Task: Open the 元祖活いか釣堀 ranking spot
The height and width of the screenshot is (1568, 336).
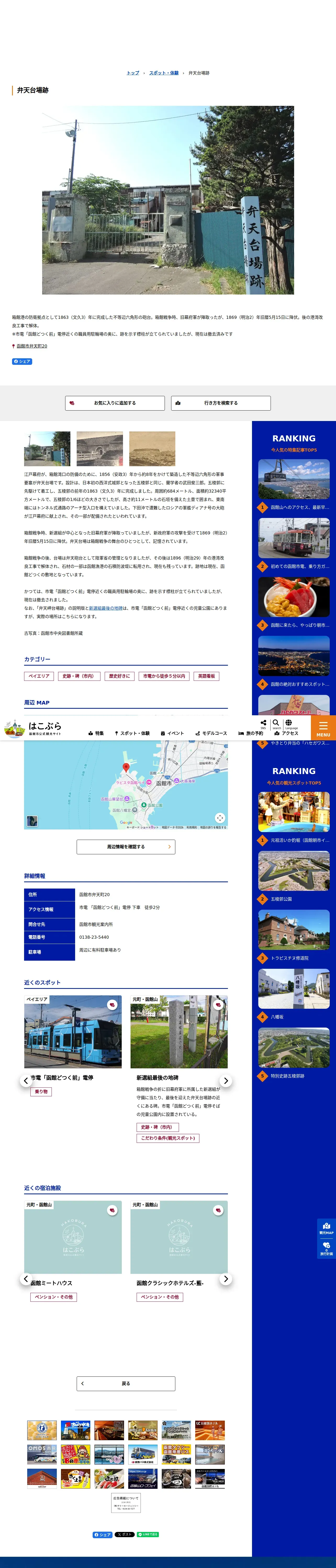Action: click(294, 818)
